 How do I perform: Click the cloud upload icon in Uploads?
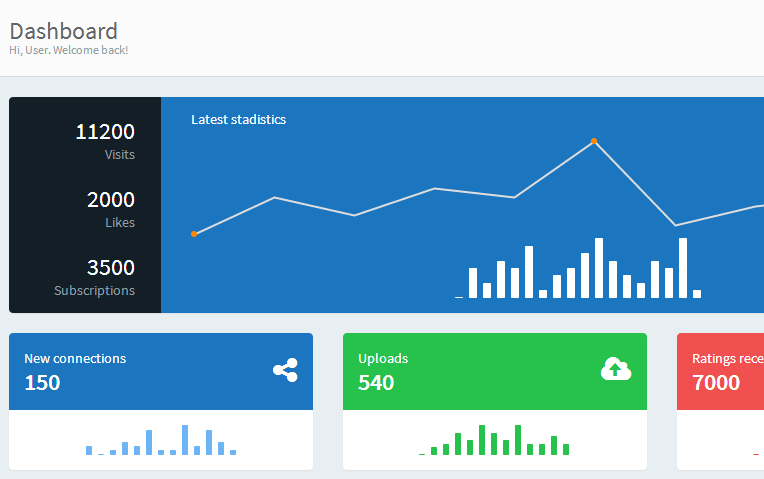point(616,369)
